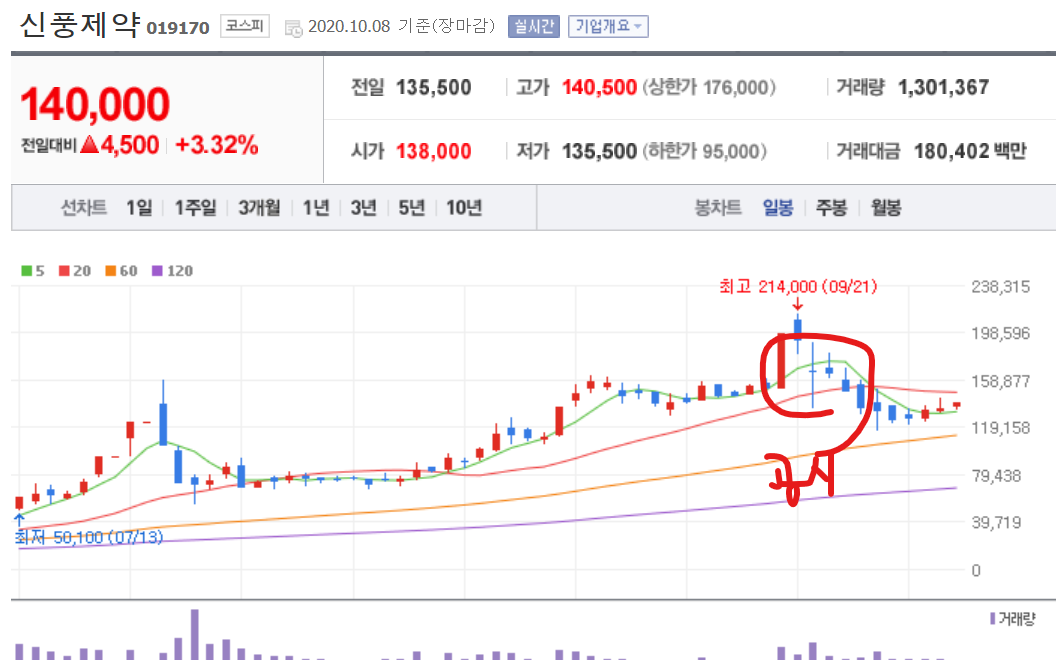This screenshot has width=1056, height=660.
Task: Click the 최저 50,100 (07/13) marker
Action: [x=89, y=537]
